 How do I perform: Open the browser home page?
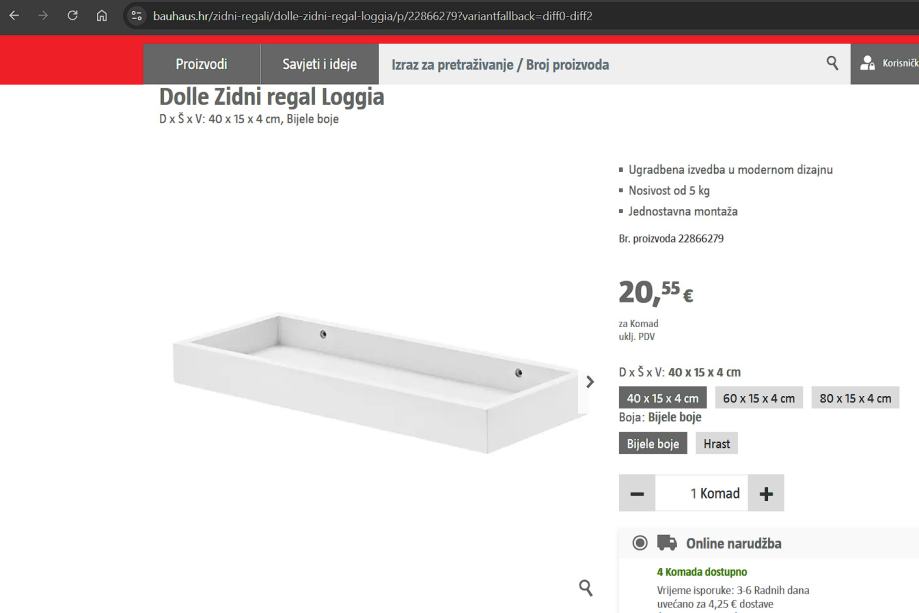pos(102,16)
